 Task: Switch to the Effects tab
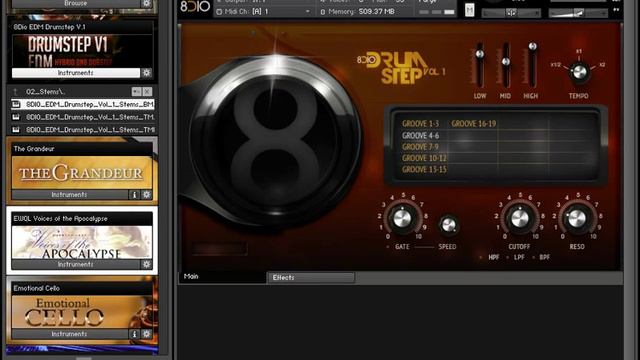click(x=311, y=278)
